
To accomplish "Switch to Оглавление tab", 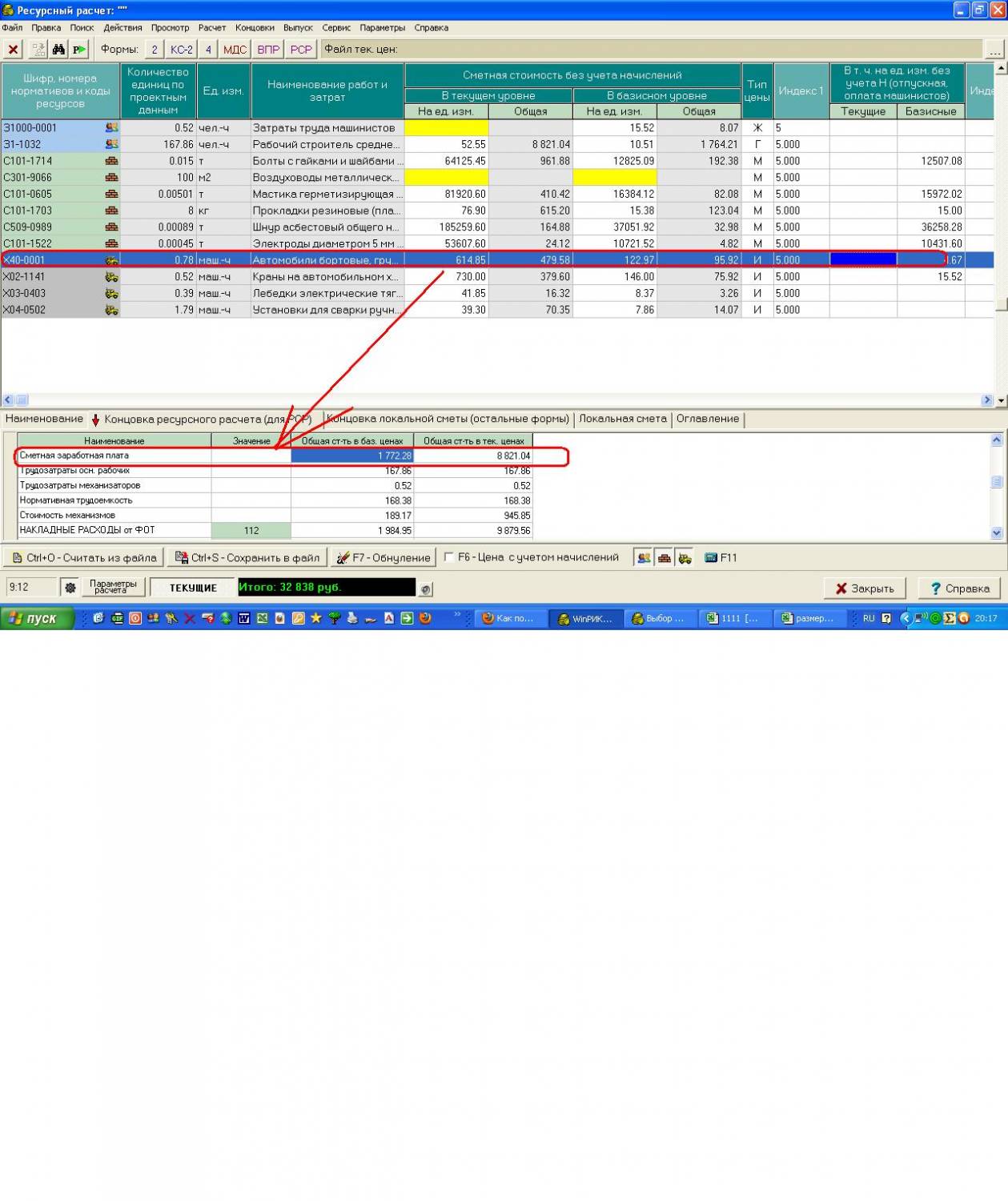I will pos(708,419).
